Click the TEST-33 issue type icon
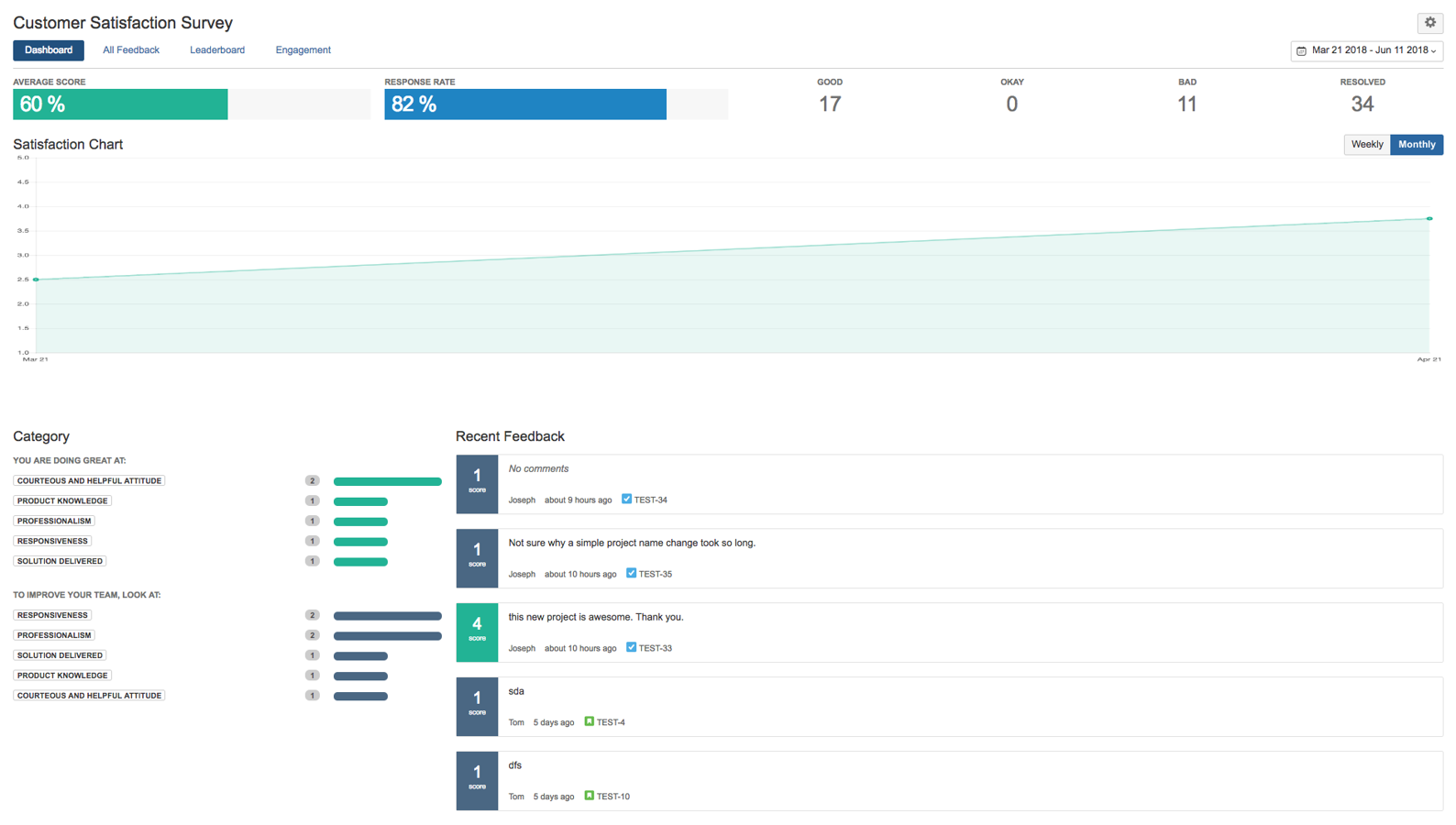The width and height of the screenshot is (1456, 825). pos(631,647)
